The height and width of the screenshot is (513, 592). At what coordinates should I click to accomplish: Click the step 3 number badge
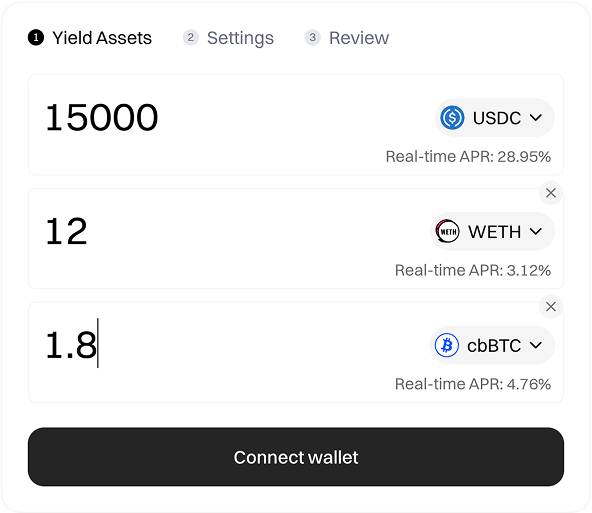pyautogui.click(x=313, y=37)
